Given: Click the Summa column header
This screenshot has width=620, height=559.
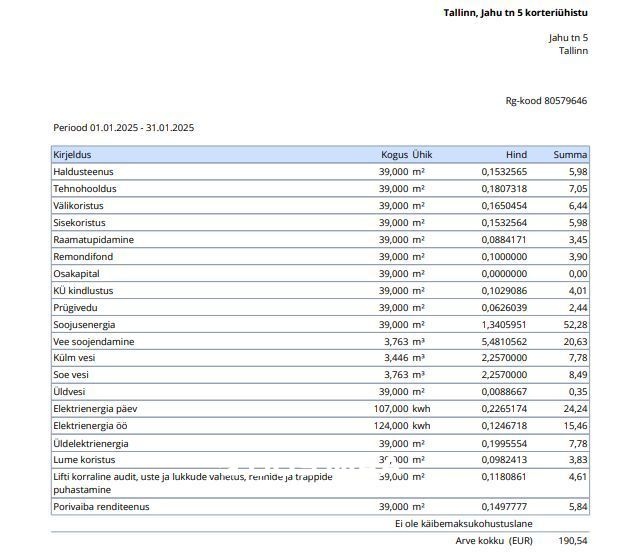Looking at the screenshot, I should click(570, 155).
